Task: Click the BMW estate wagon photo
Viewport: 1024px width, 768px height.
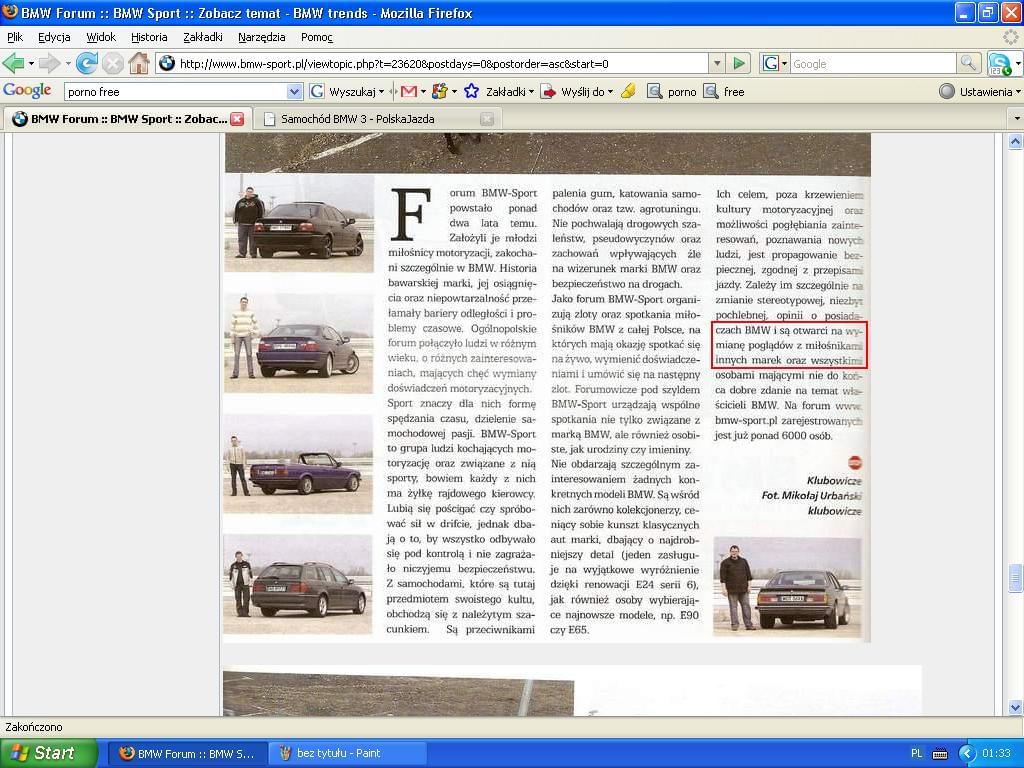Action: click(298, 584)
